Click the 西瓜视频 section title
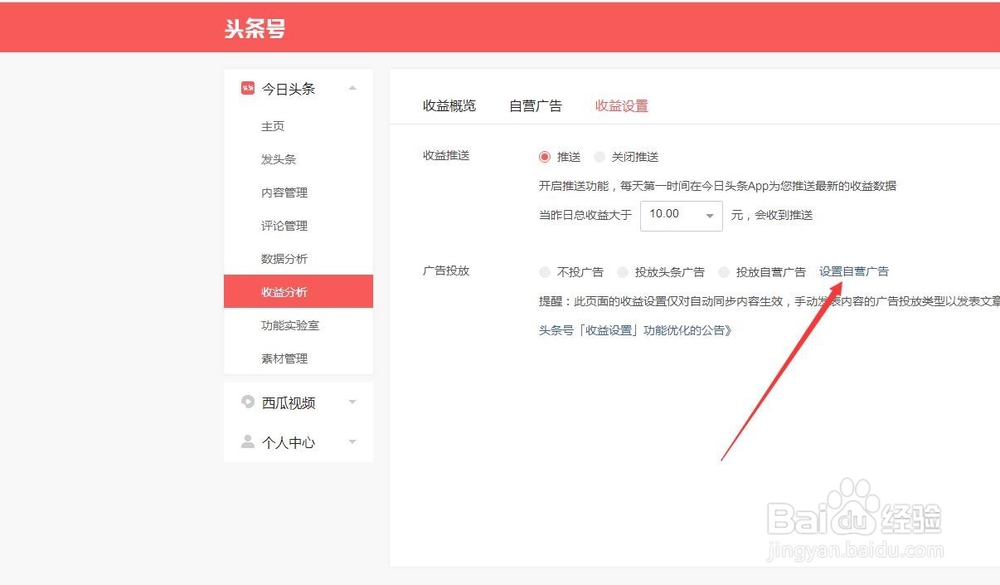The height and width of the screenshot is (585, 1000). point(288,403)
